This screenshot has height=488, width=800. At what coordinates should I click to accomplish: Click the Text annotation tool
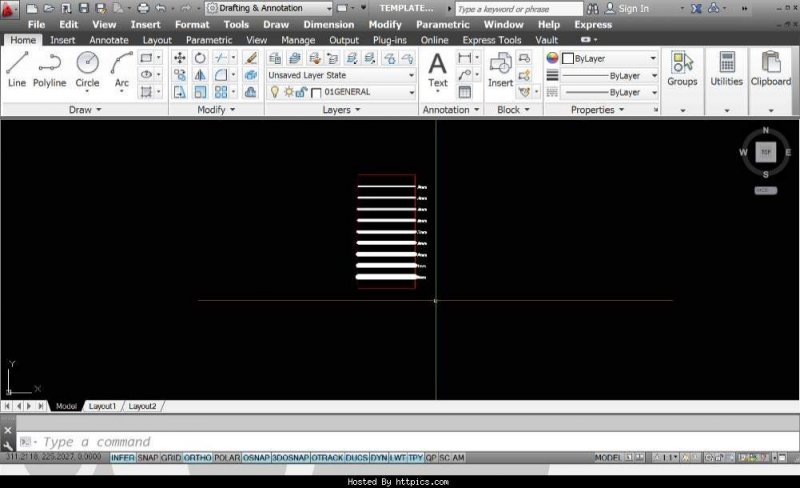[438, 70]
